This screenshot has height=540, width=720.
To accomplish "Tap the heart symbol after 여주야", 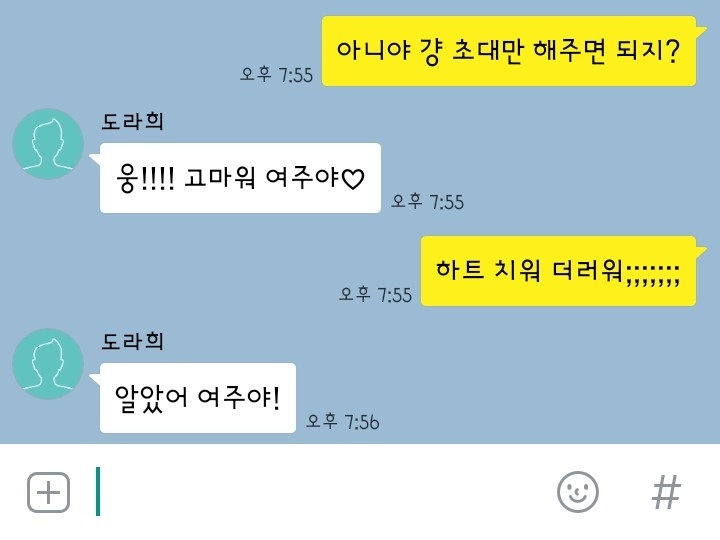I will pyautogui.click(x=353, y=179).
